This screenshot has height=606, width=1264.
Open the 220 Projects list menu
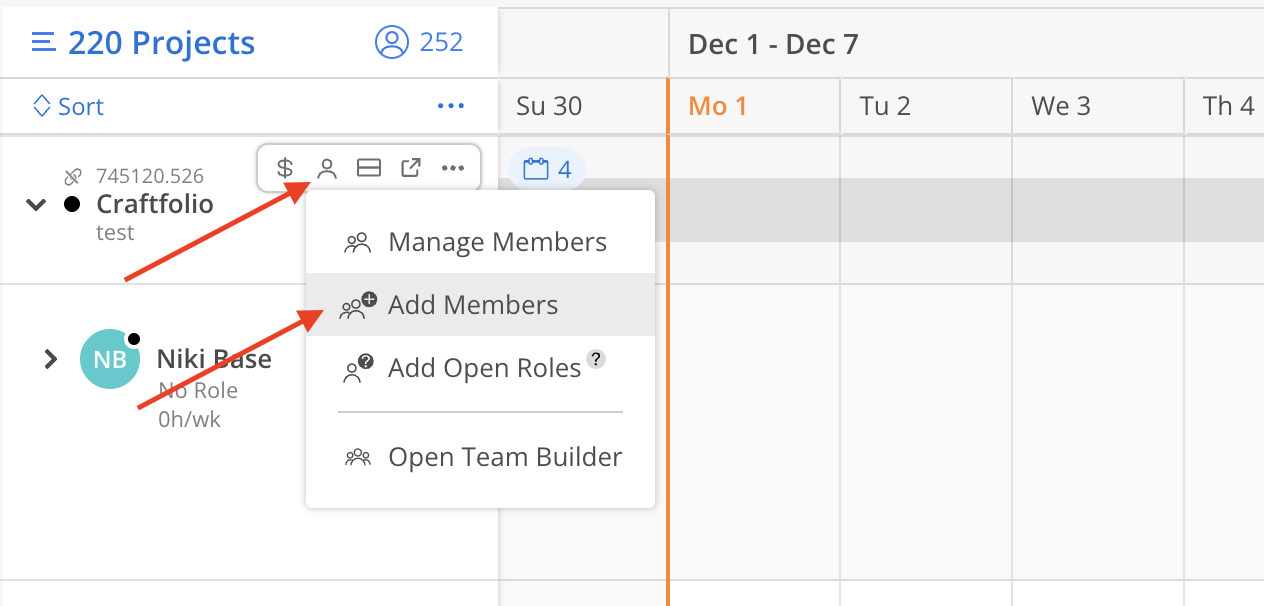43,43
